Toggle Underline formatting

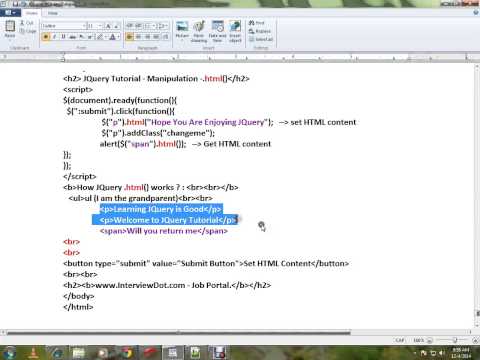tap(63, 37)
